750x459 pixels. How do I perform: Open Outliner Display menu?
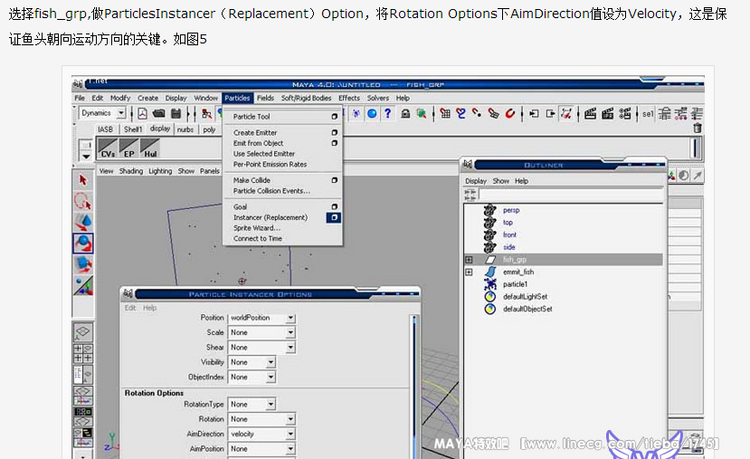[475, 181]
